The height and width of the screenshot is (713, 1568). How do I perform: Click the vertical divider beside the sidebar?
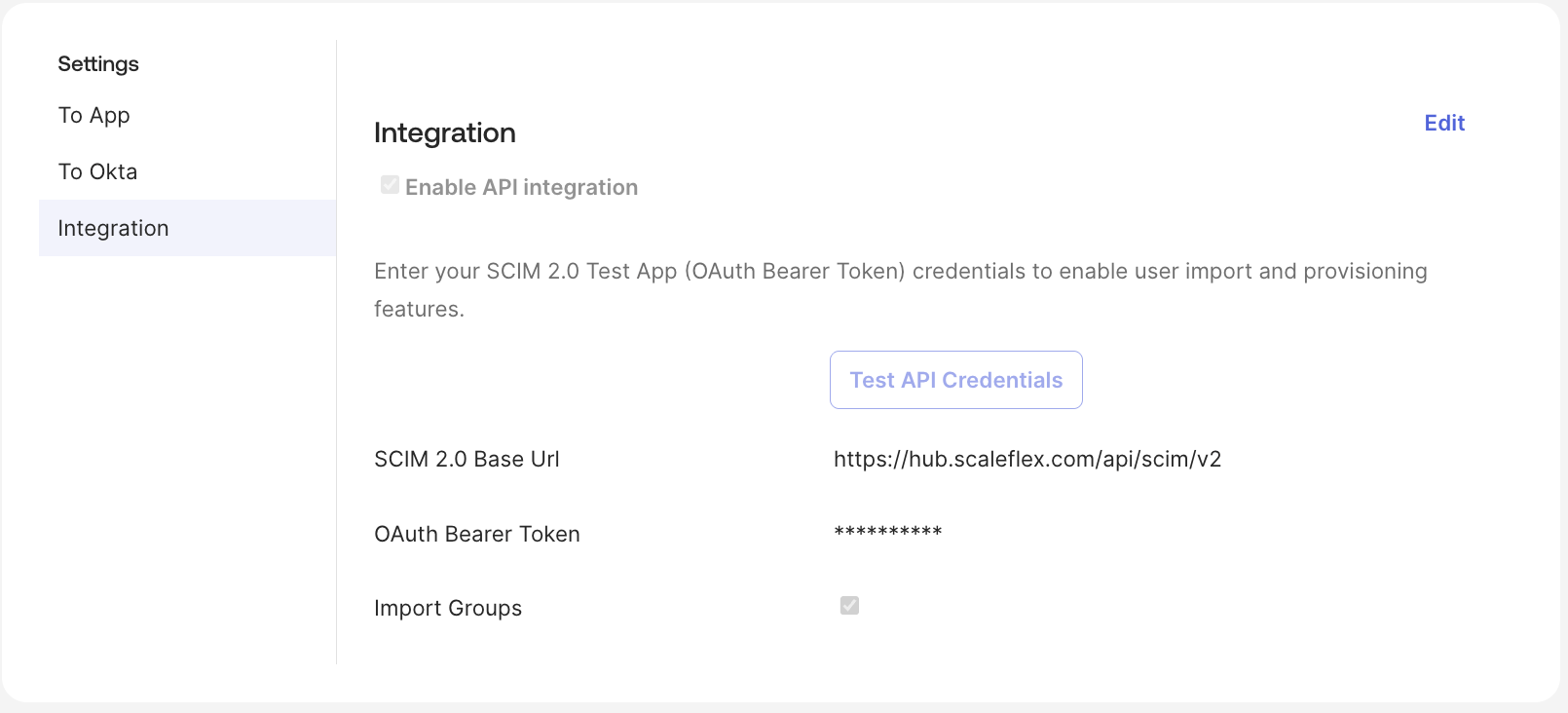336,390
